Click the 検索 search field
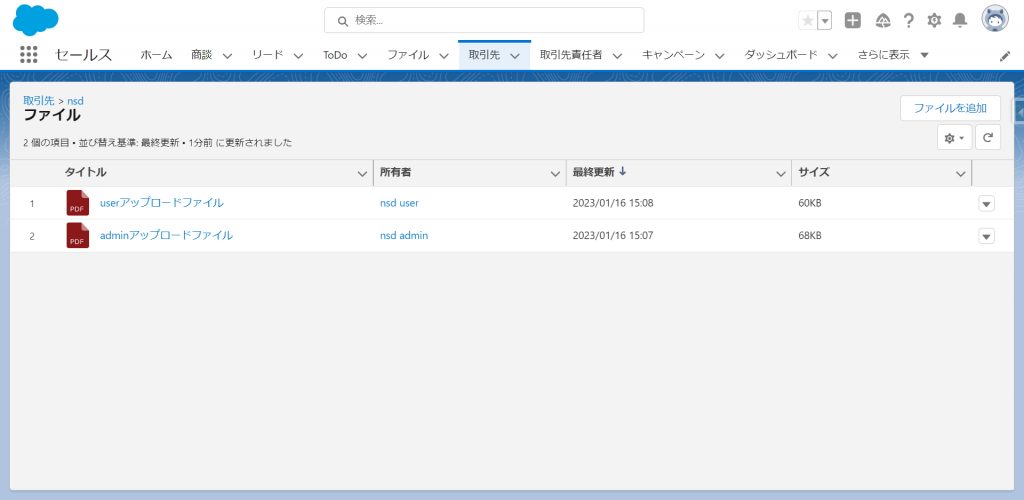Screen dimensions: 1024x500 [484, 20]
